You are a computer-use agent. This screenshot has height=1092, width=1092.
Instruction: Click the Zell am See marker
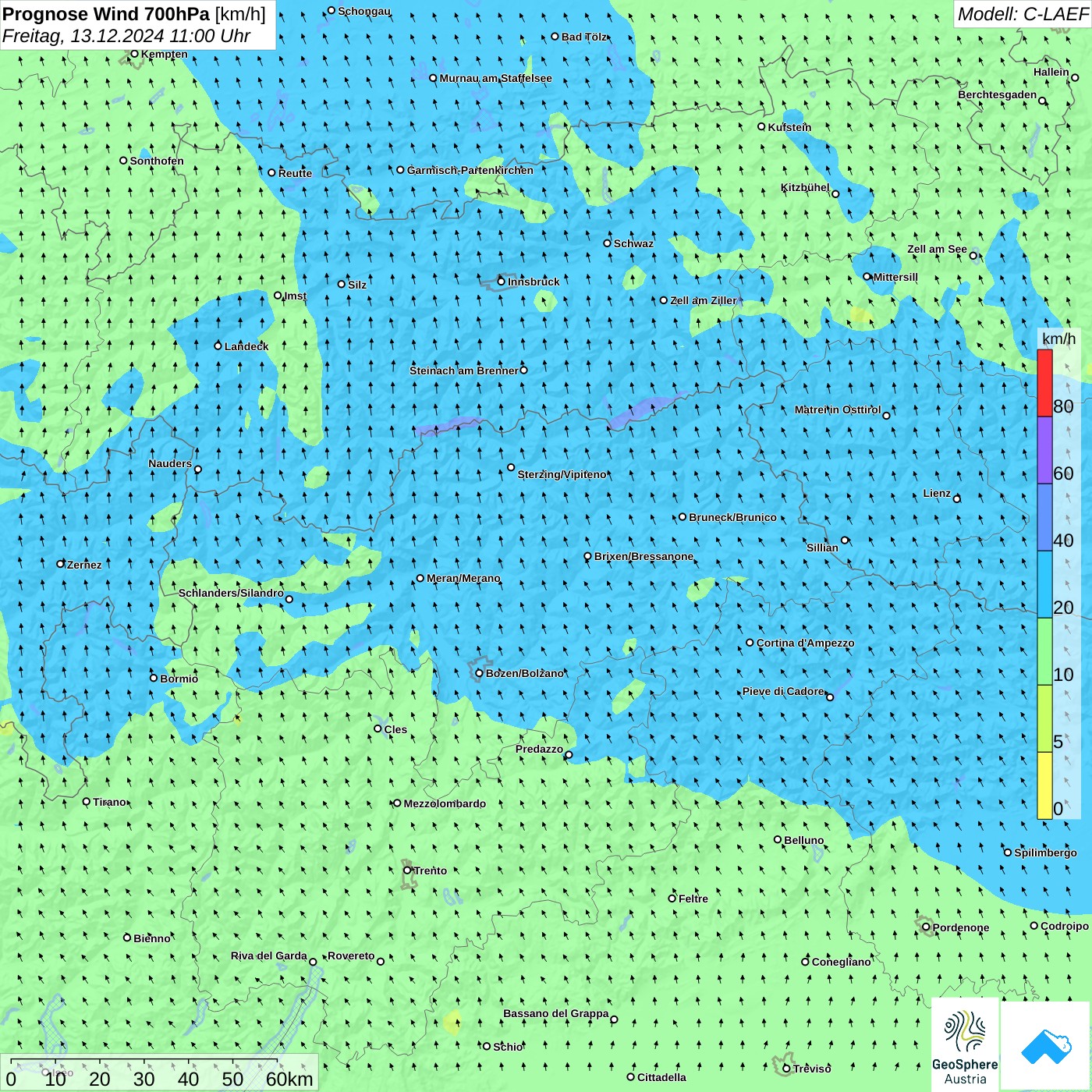pos(973,255)
